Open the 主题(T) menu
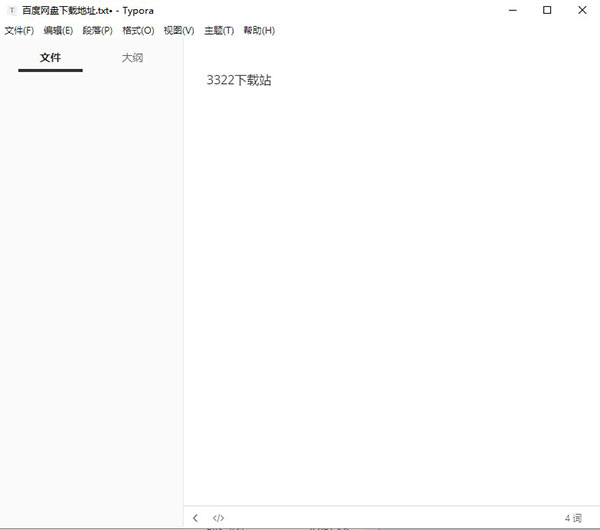600x530 pixels. pyautogui.click(x=219, y=31)
